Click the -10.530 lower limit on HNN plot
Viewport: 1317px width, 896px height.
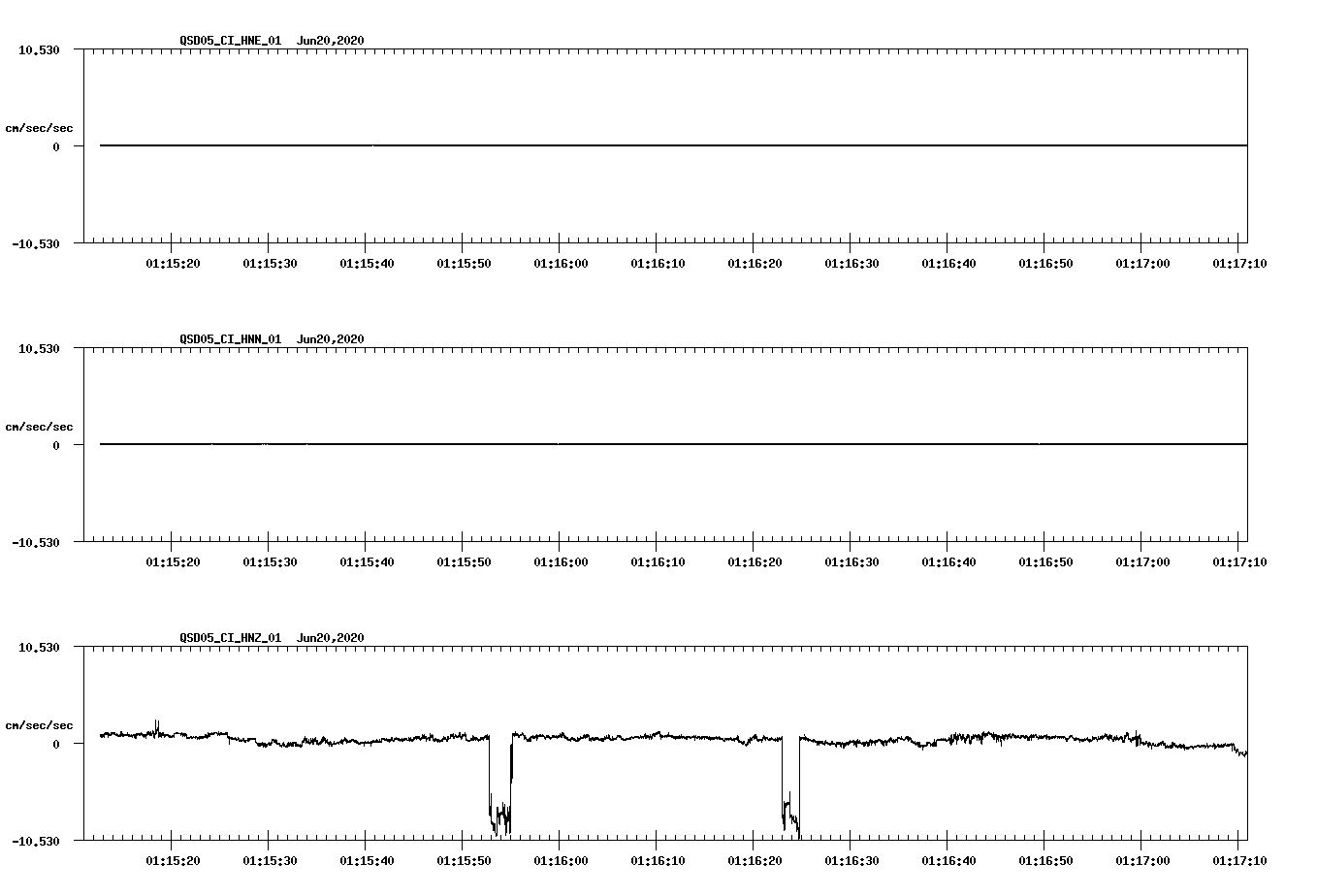coord(36,542)
